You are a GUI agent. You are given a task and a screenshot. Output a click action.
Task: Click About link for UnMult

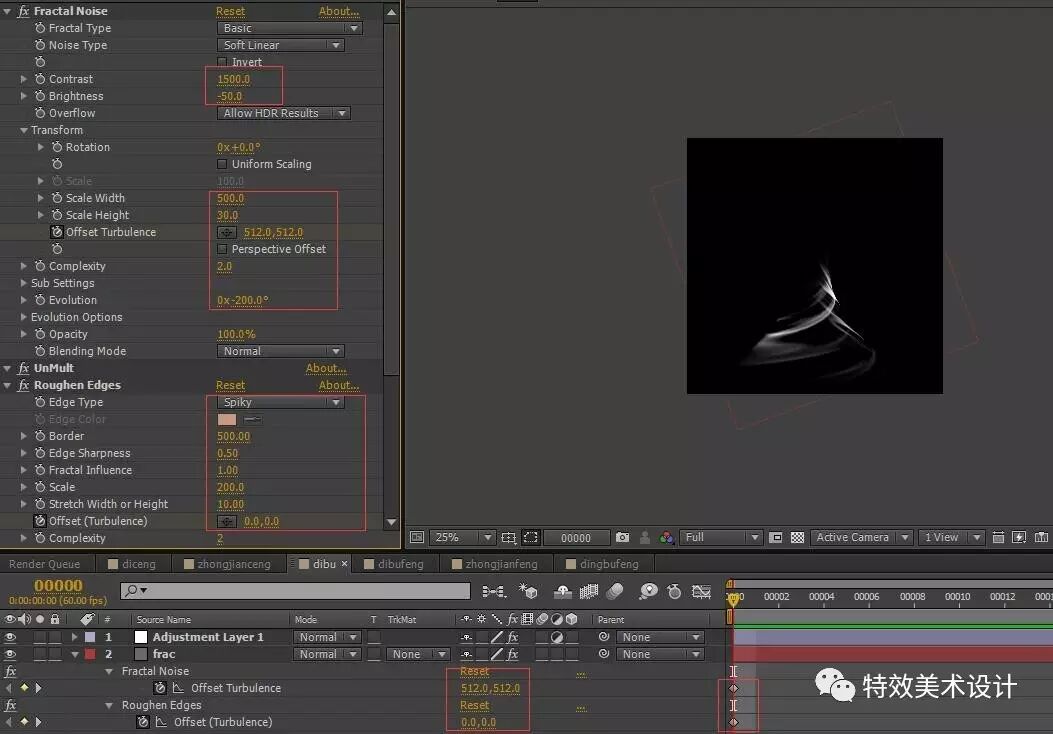tap(326, 368)
